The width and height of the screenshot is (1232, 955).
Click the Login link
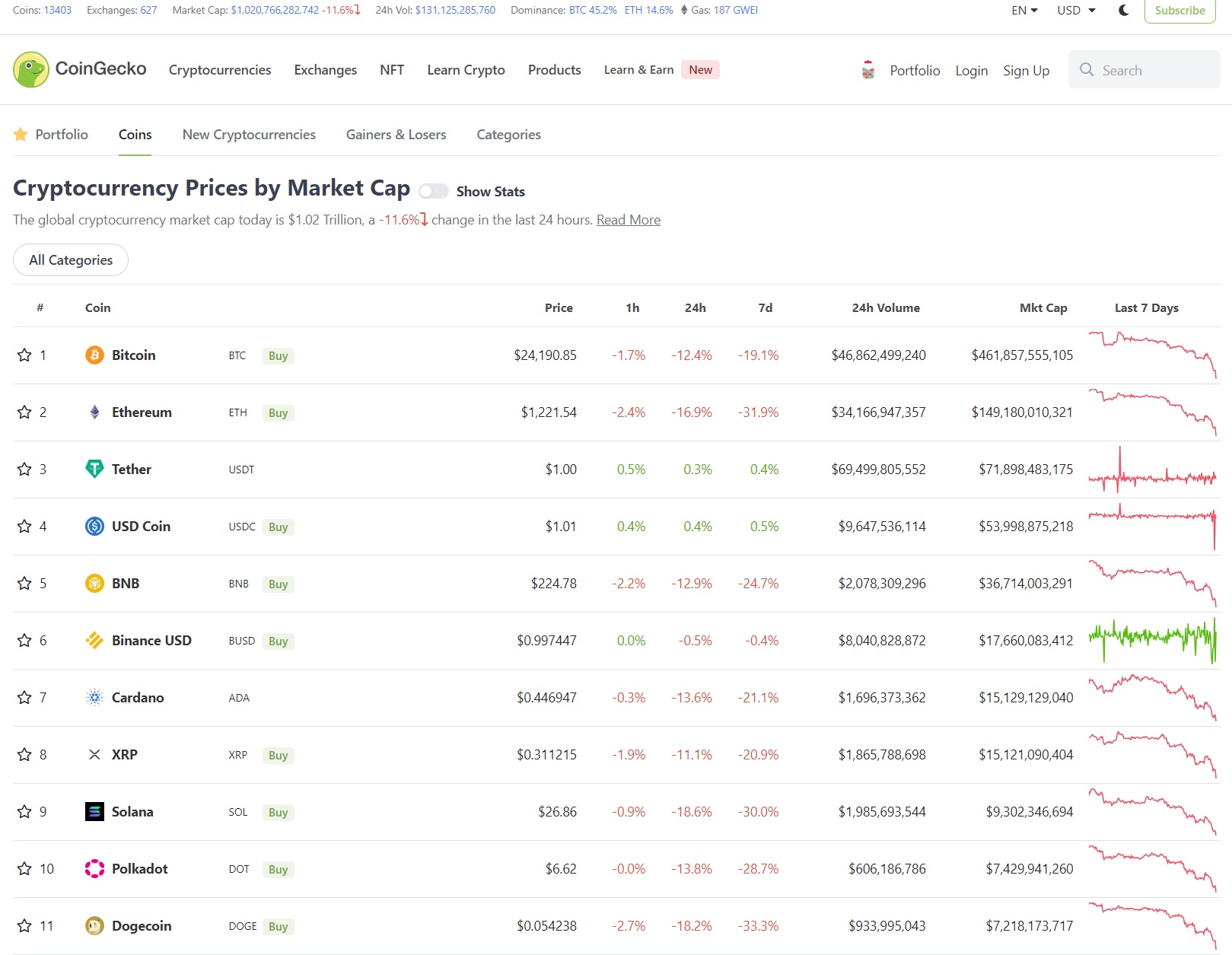click(972, 71)
